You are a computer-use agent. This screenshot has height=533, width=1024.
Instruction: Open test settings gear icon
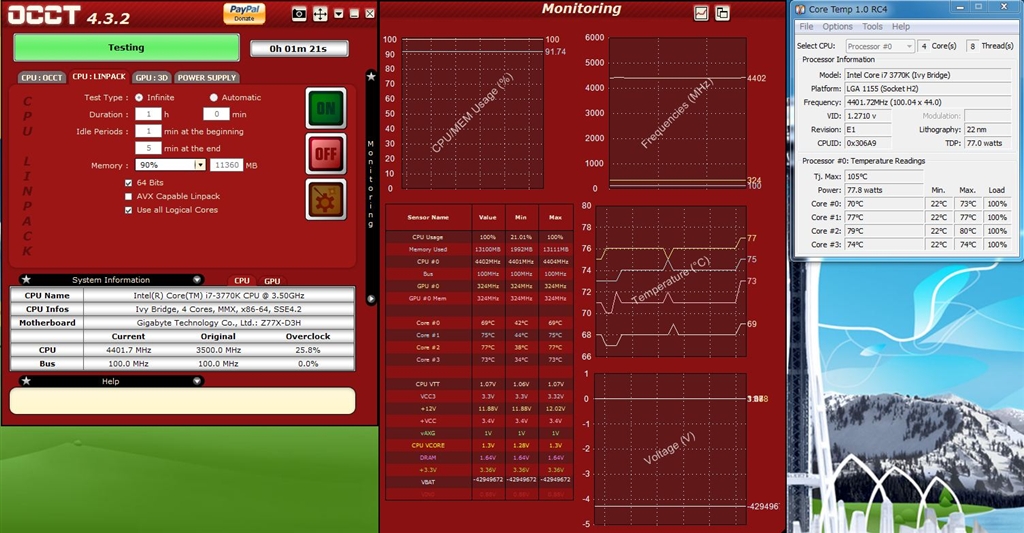click(x=326, y=199)
